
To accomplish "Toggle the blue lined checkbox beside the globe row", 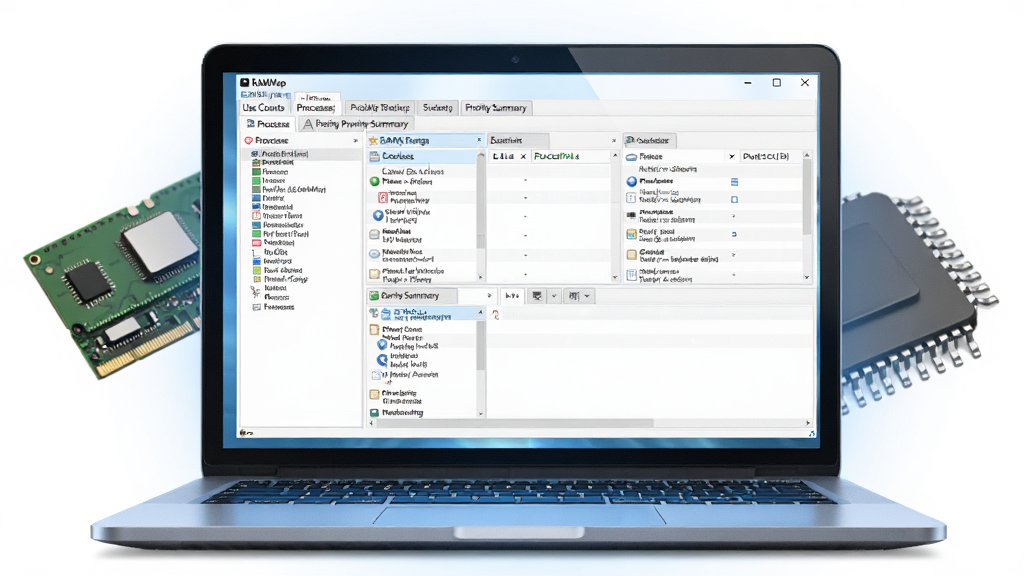I will click(734, 182).
